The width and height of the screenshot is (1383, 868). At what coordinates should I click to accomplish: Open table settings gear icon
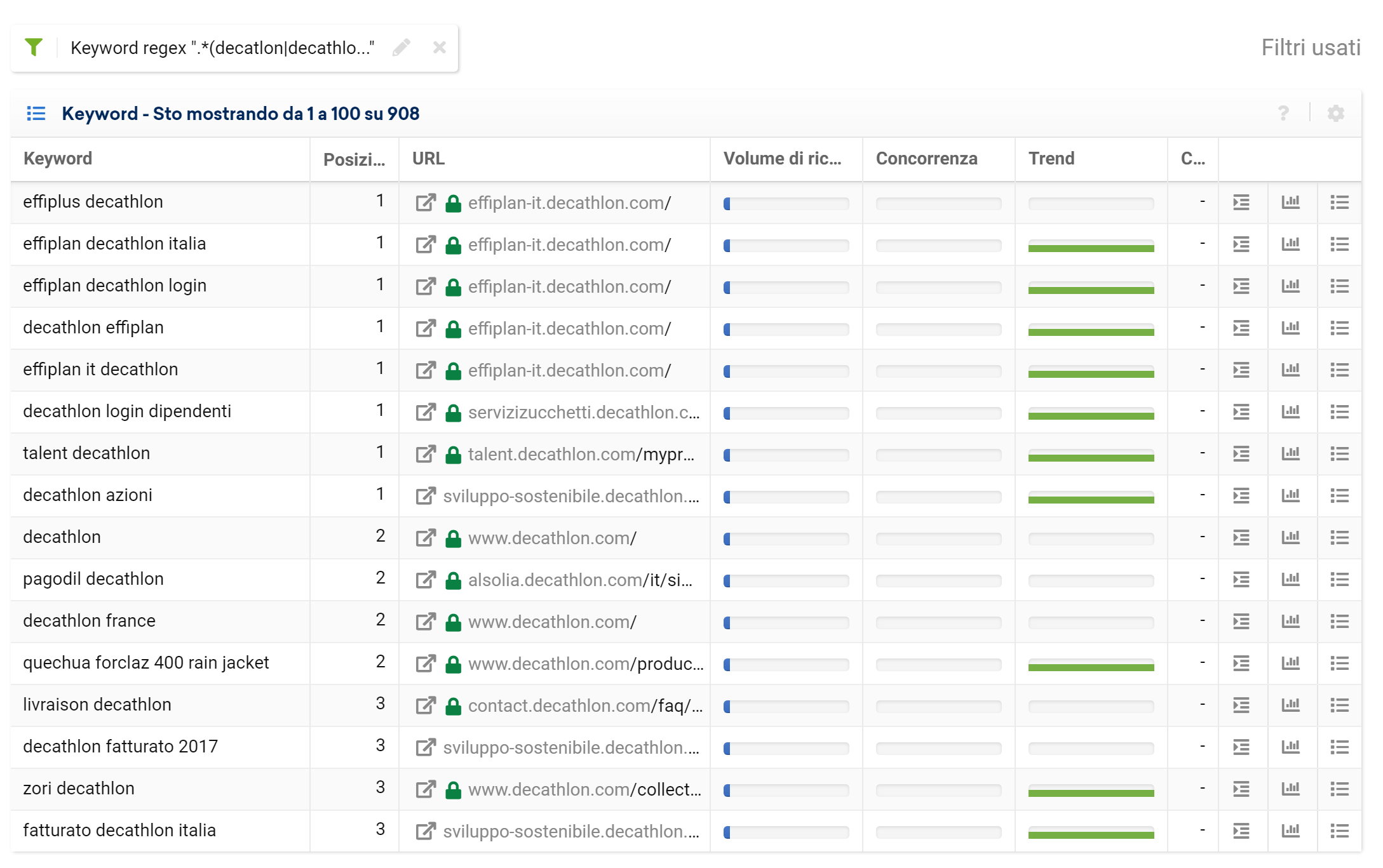point(1336,114)
